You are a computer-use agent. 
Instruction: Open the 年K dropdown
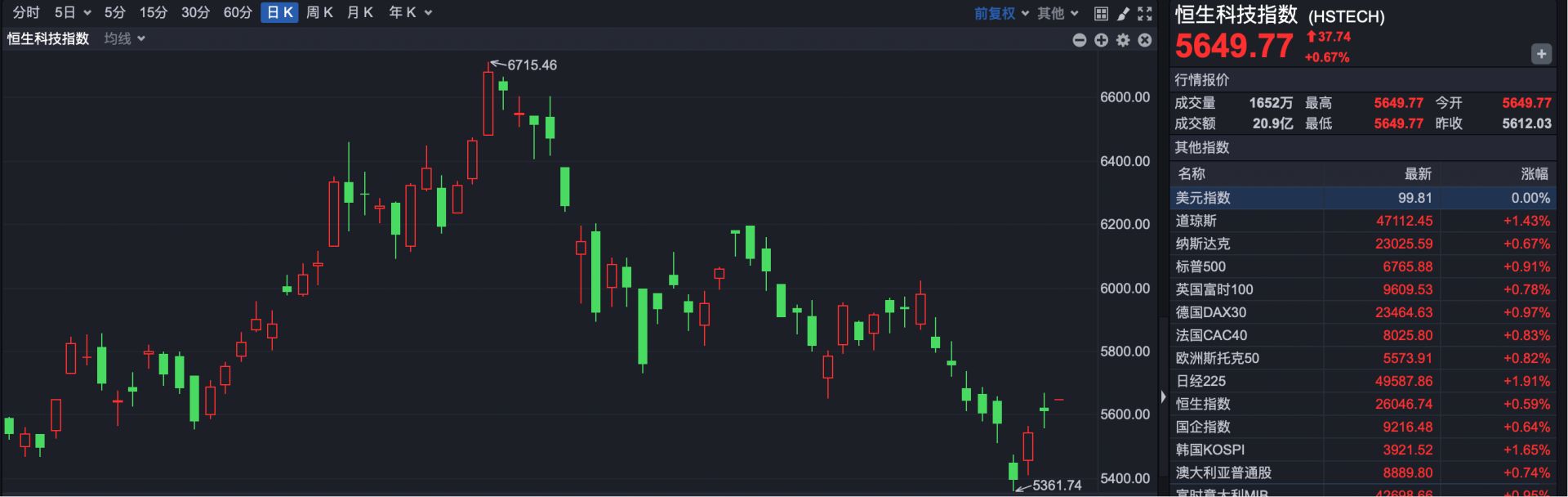pos(410,13)
